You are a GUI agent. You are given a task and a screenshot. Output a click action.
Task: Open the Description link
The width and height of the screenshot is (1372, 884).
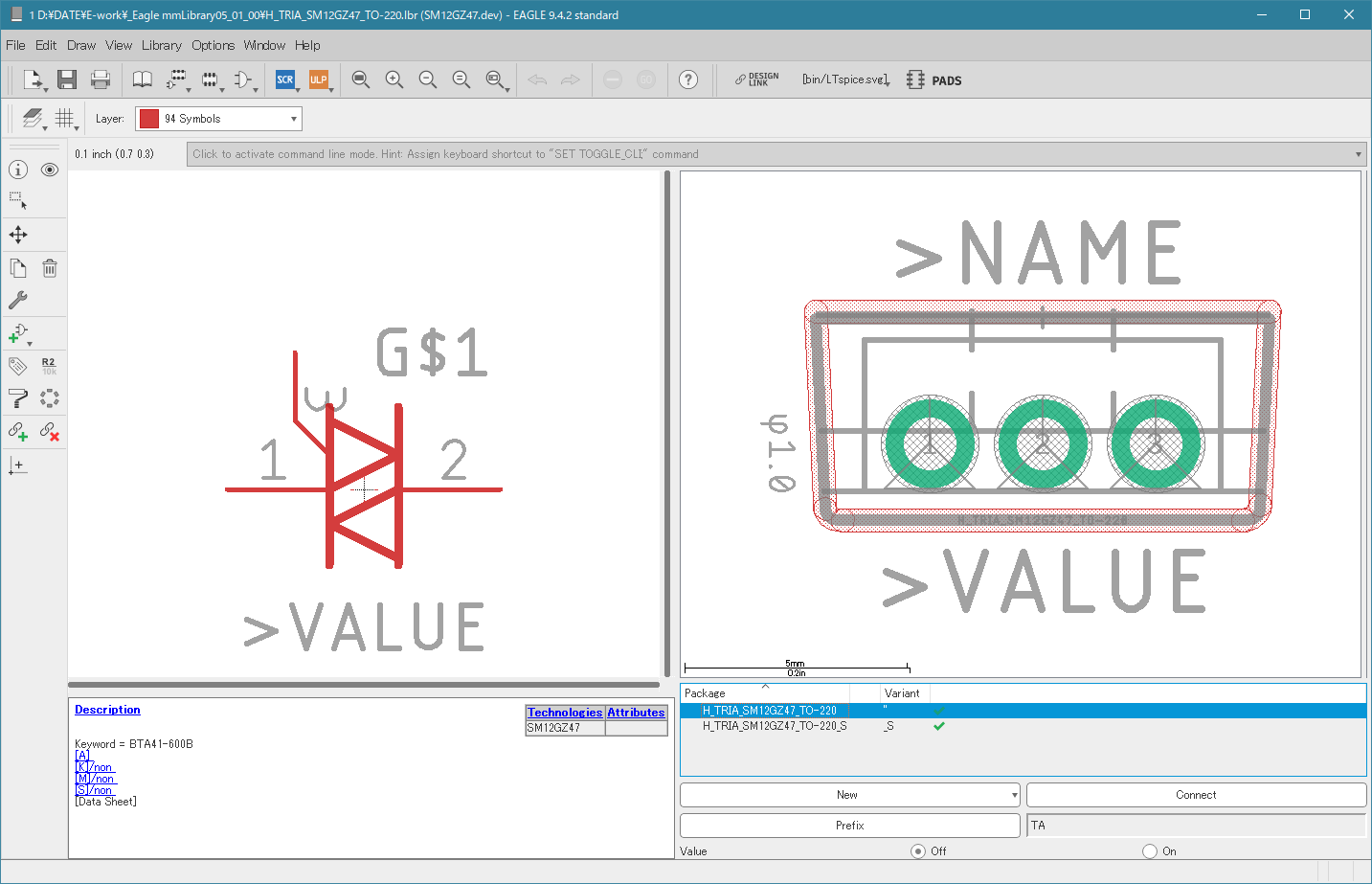107,710
